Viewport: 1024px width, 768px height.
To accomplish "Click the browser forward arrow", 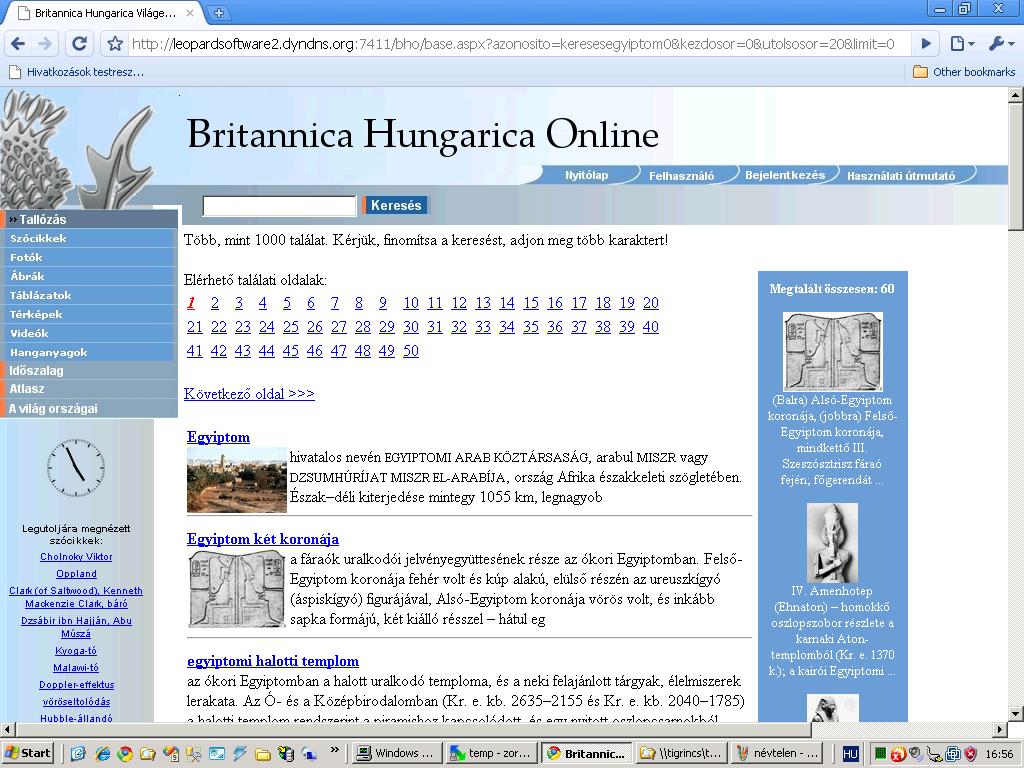I will click(x=45, y=44).
